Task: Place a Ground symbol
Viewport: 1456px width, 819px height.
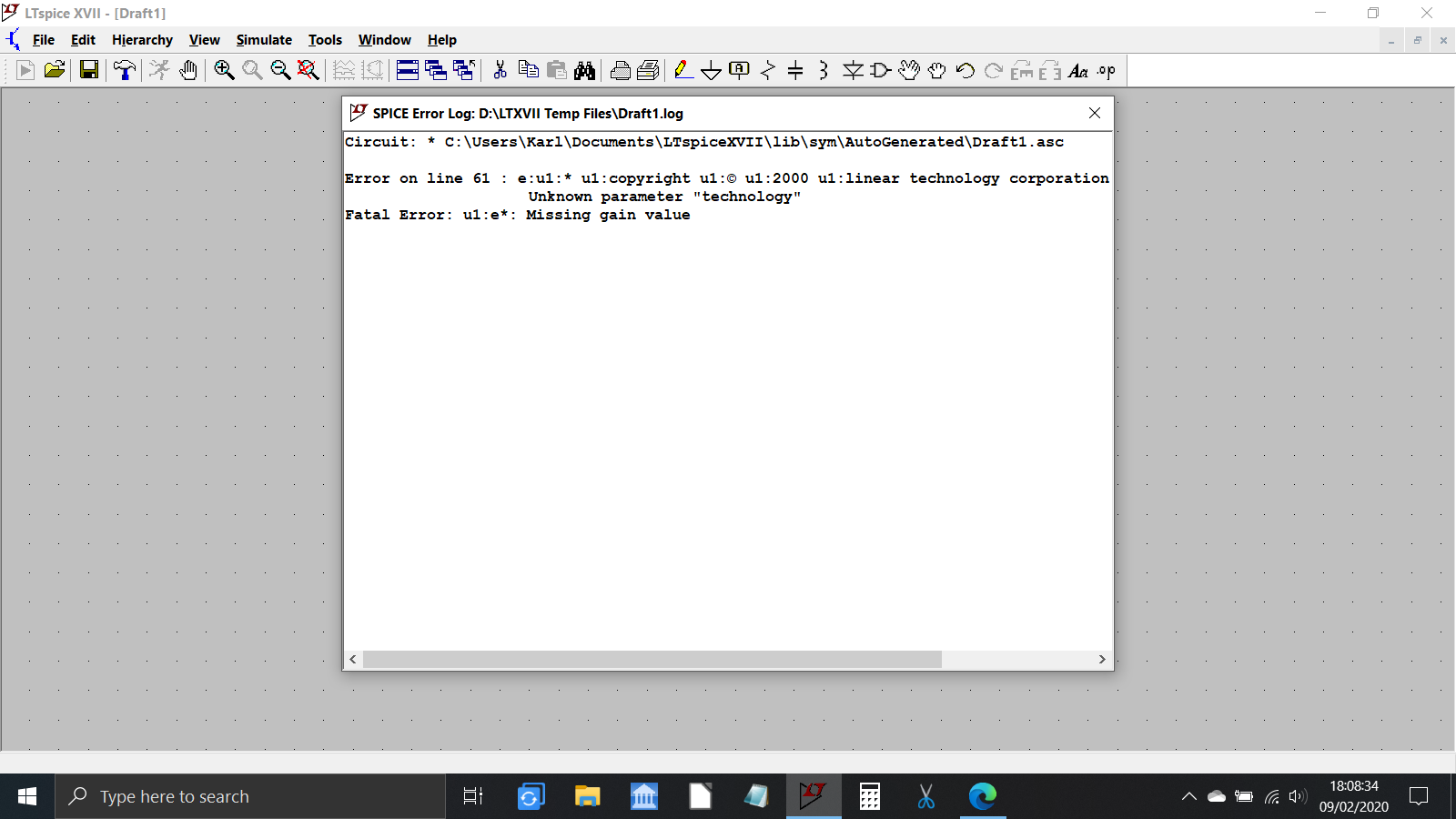Action: click(712, 70)
